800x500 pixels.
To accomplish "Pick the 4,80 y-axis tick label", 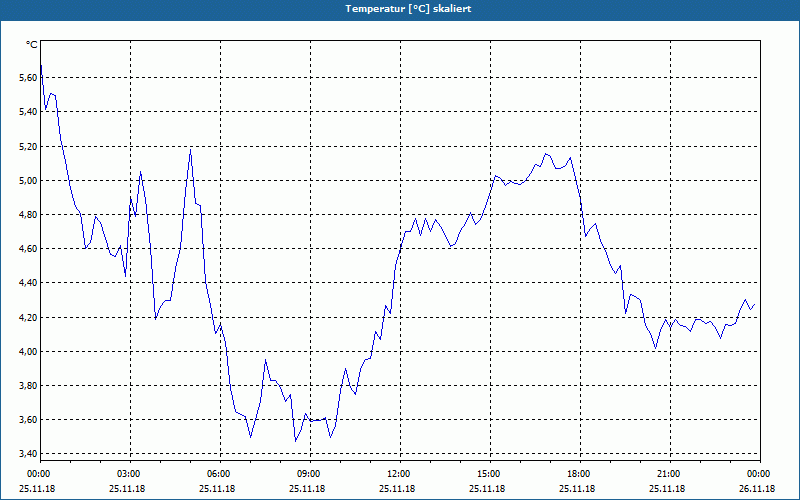I will coord(28,214).
